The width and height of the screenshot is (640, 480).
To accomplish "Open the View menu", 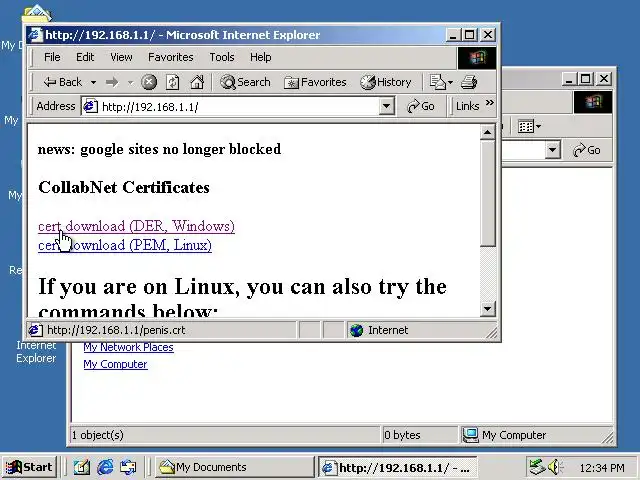I will [x=121, y=57].
